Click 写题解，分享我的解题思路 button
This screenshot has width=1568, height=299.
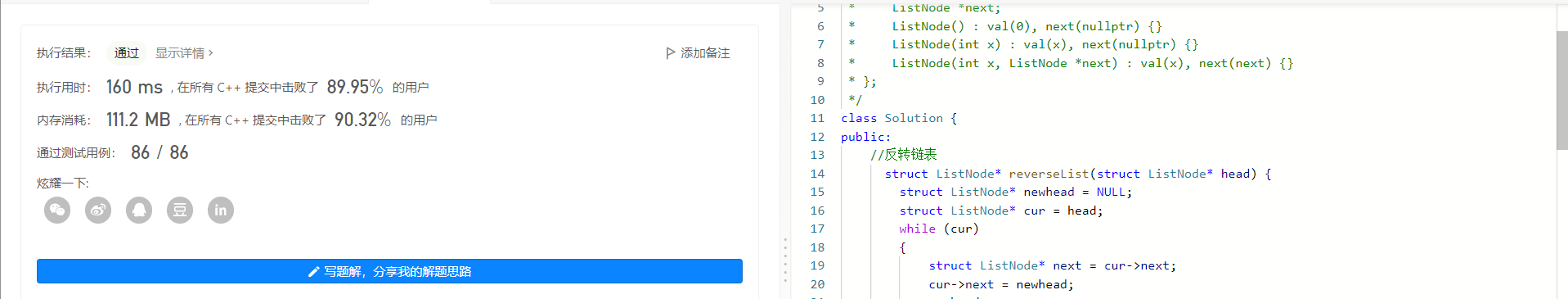tap(389, 271)
